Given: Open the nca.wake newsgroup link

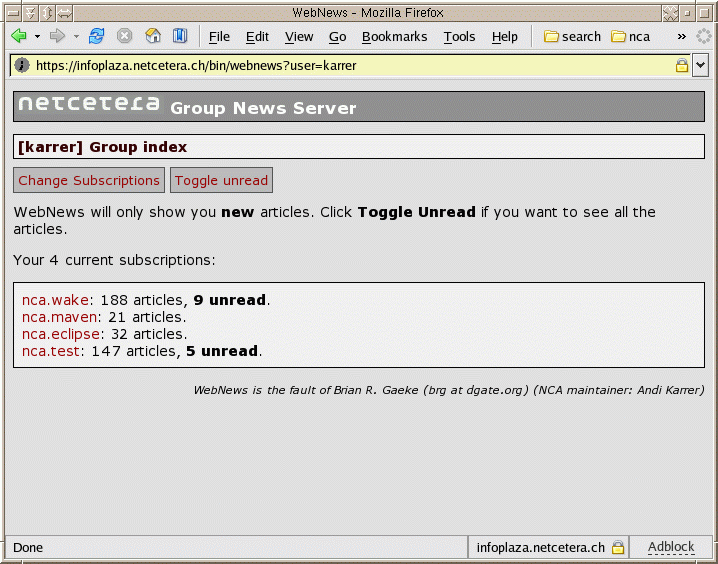Looking at the screenshot, I should click(55, 300).
